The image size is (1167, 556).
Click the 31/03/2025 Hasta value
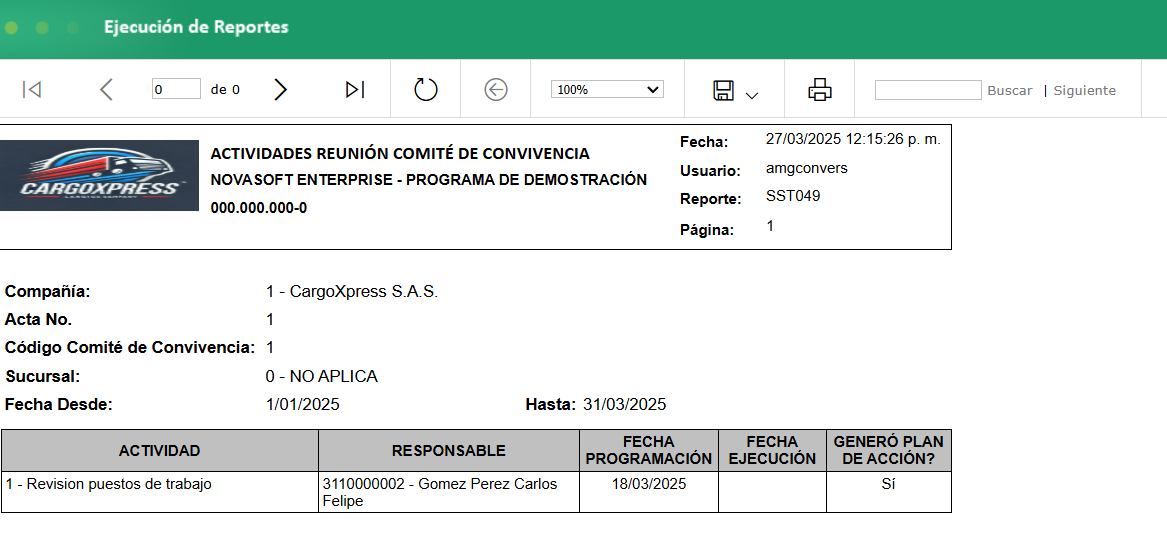(x=625, y=405)
